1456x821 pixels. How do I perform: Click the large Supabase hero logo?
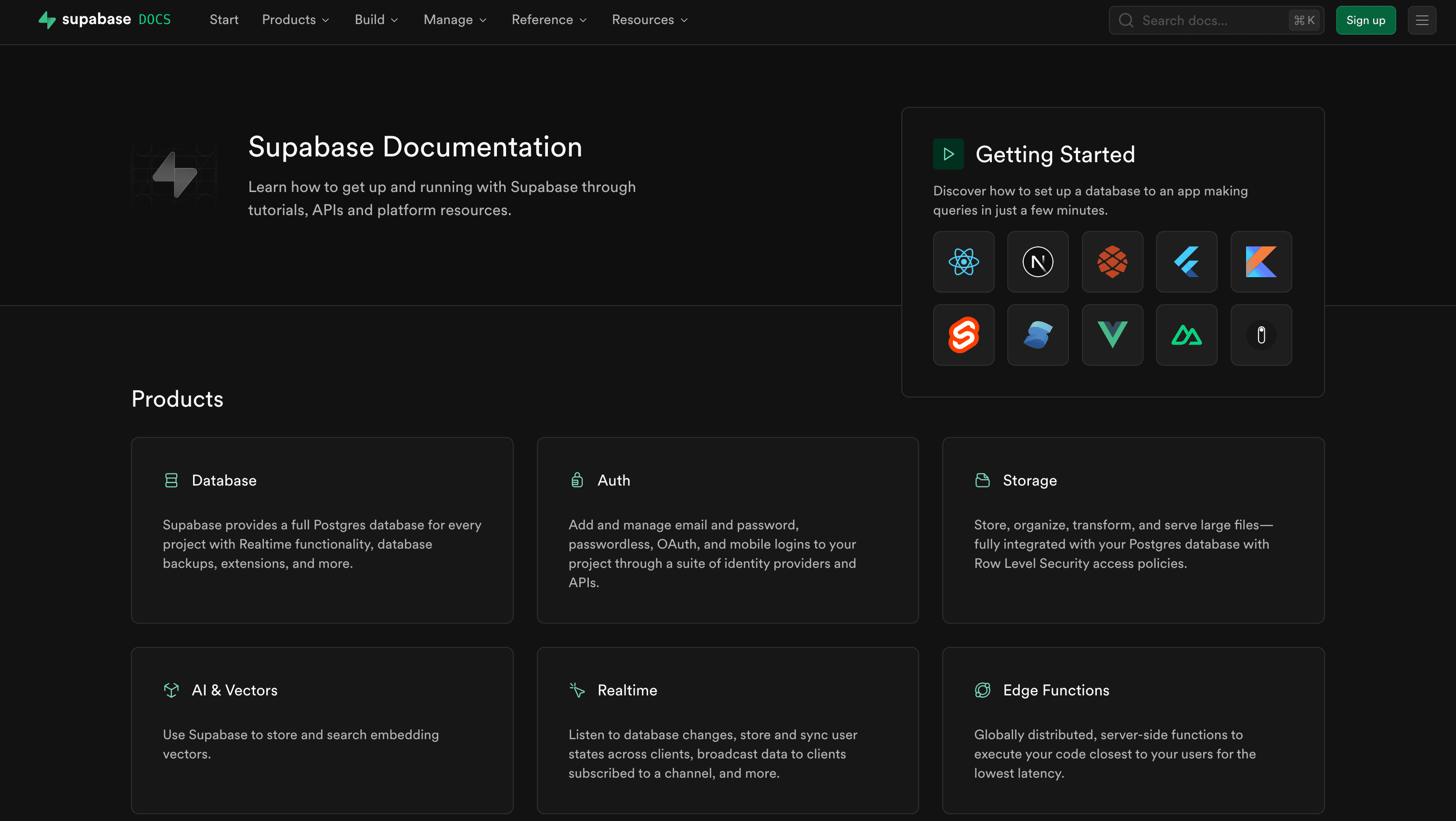(175, 174)
